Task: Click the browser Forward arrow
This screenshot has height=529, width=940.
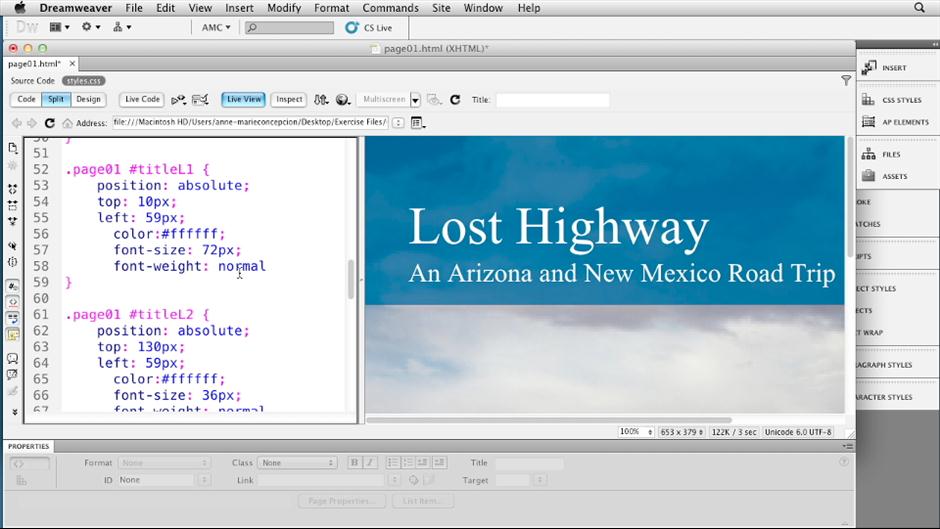Action: (x=32, y=123)
